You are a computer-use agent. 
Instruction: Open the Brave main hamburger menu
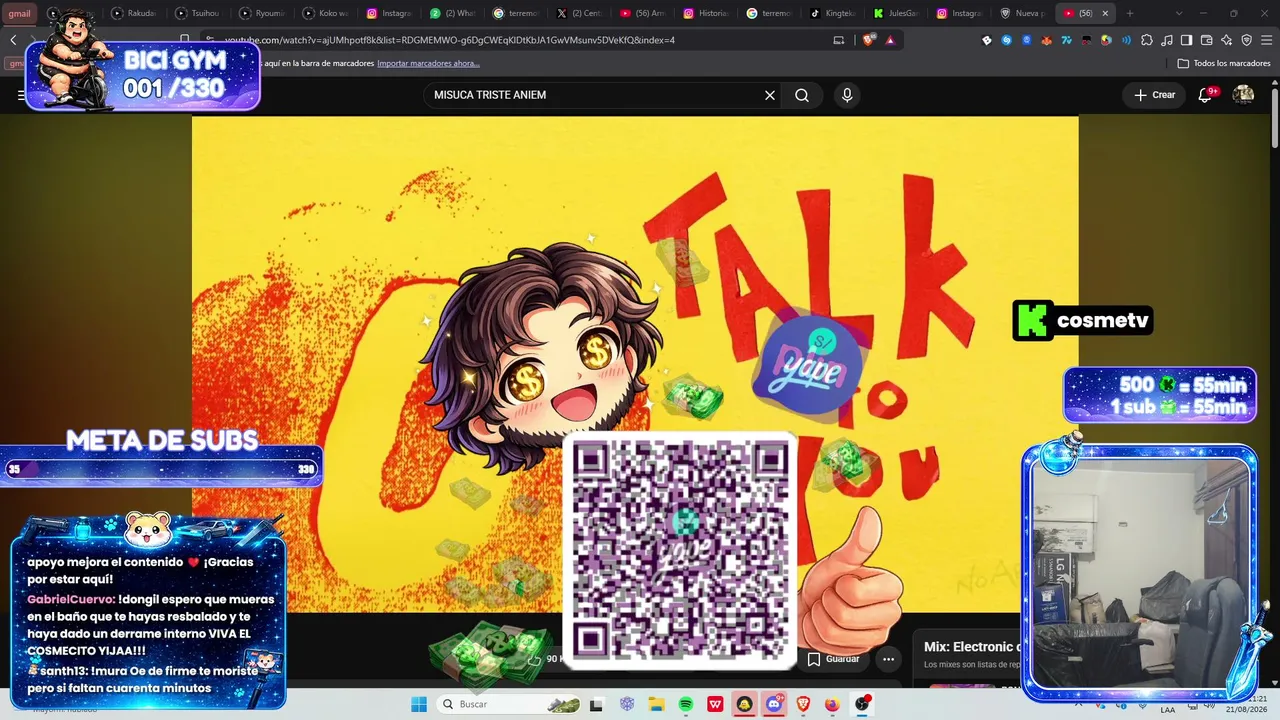1266,40
